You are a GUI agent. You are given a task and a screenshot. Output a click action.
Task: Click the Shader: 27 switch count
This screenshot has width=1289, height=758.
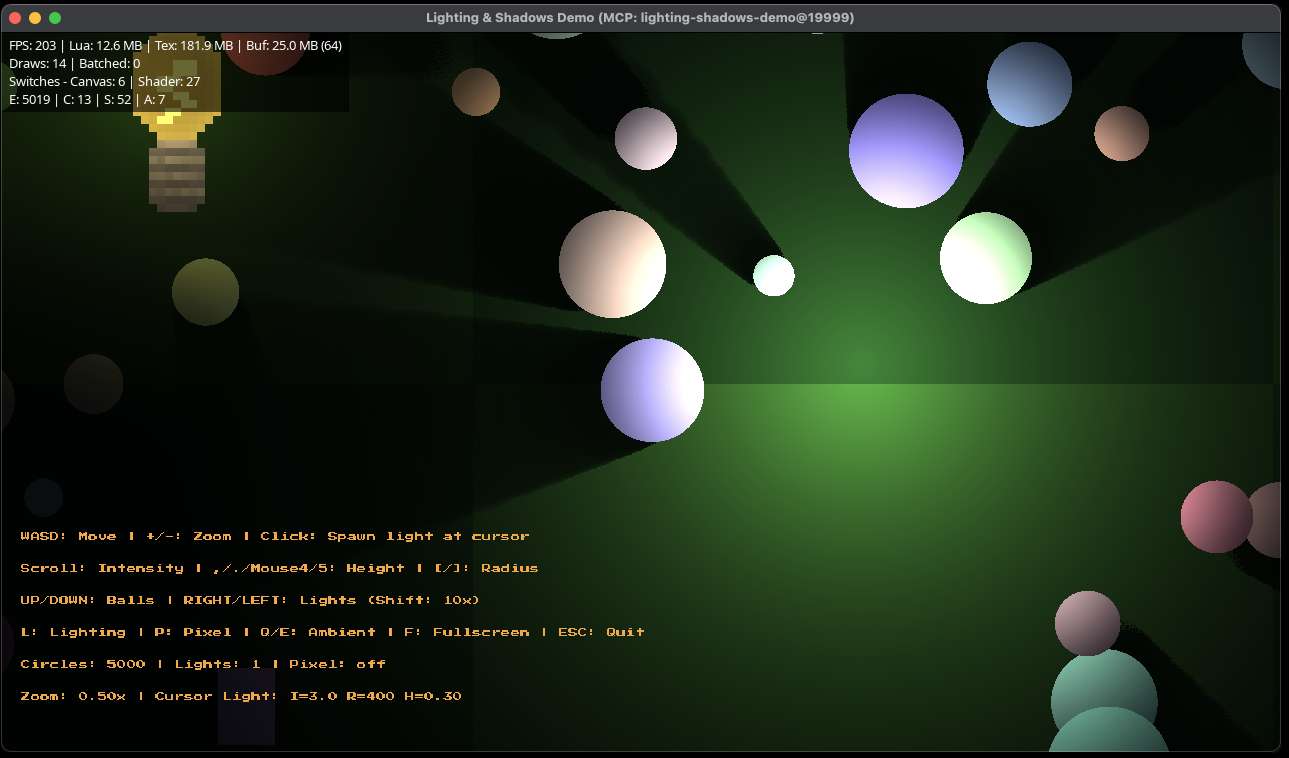point(169,81)
